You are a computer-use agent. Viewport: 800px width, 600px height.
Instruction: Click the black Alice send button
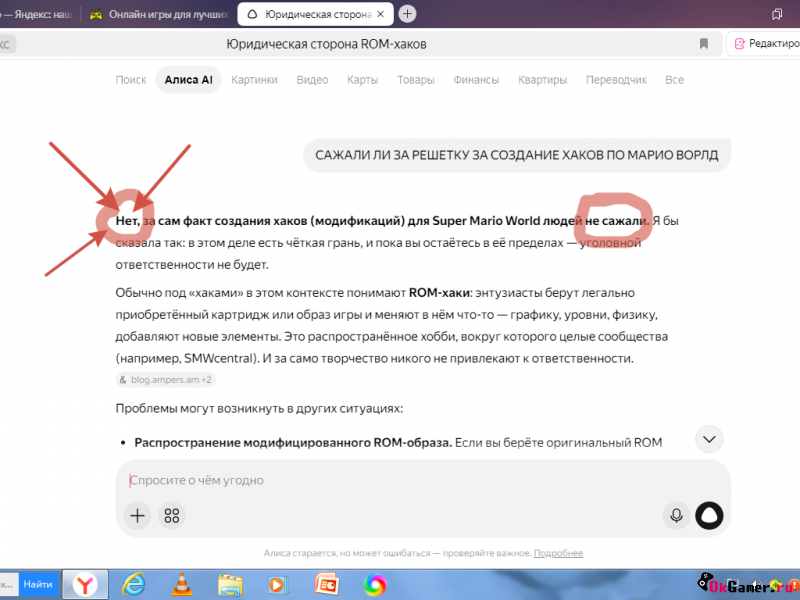(709, 516)
